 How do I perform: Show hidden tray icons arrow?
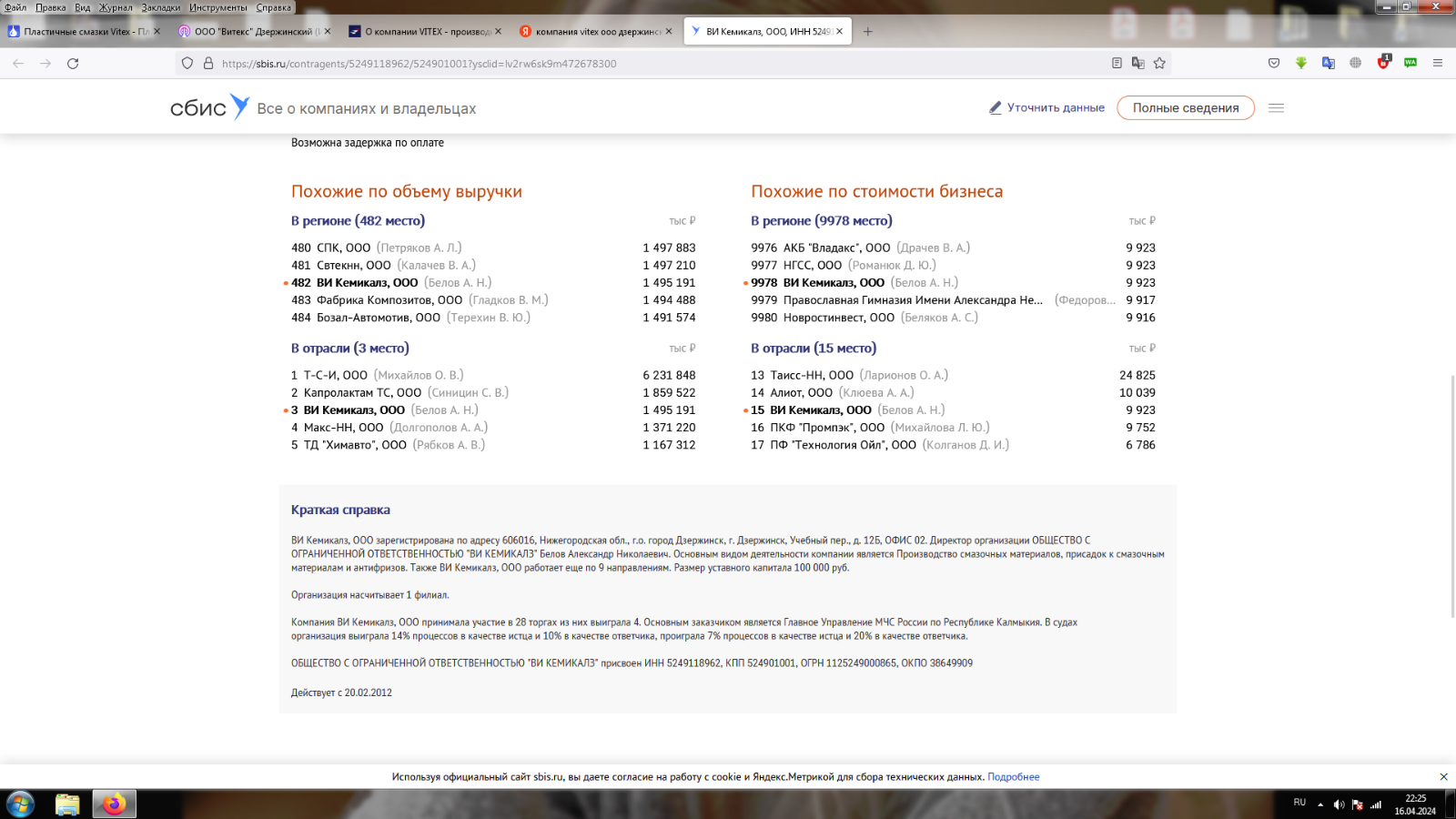[x=1320, y=804]
